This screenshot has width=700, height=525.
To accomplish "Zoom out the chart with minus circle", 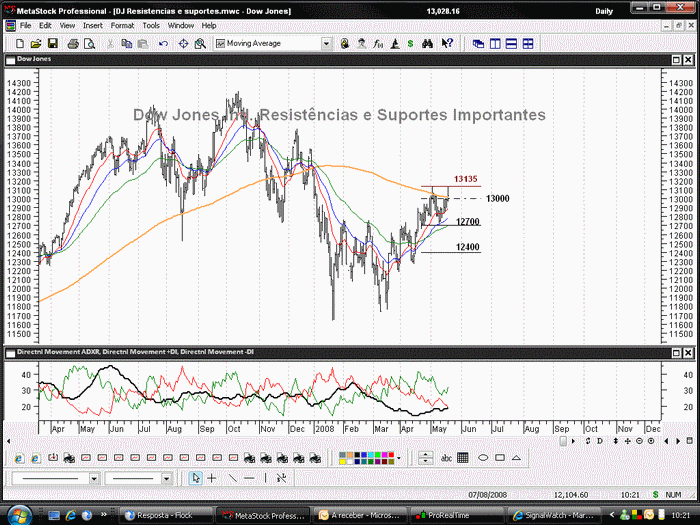I will (639, 441).
